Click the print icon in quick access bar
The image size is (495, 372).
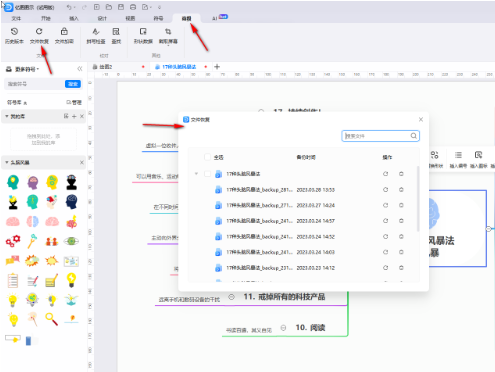133,7
